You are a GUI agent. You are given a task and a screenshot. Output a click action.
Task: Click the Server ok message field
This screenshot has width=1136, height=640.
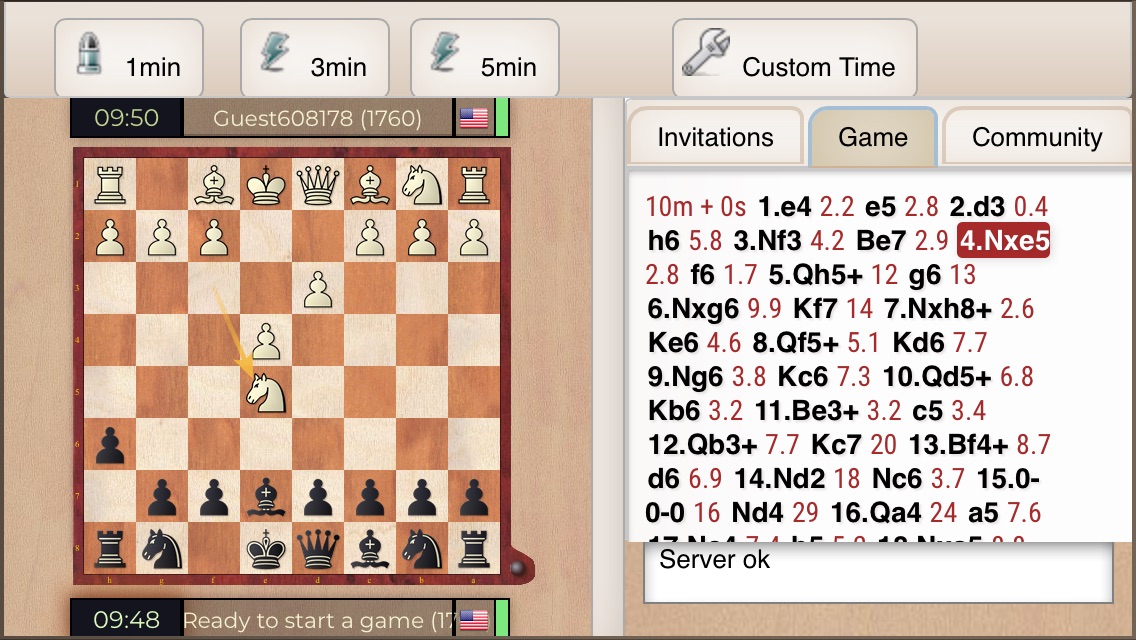click(x=878, y=573)
